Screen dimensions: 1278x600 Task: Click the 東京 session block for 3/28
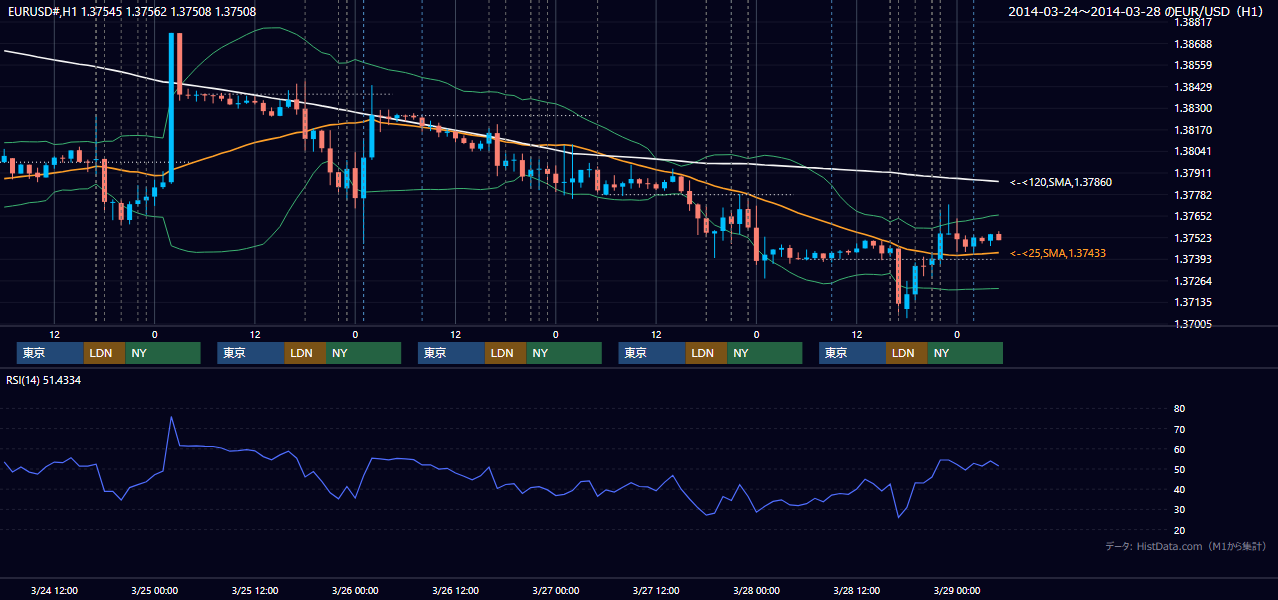[852, 353]
